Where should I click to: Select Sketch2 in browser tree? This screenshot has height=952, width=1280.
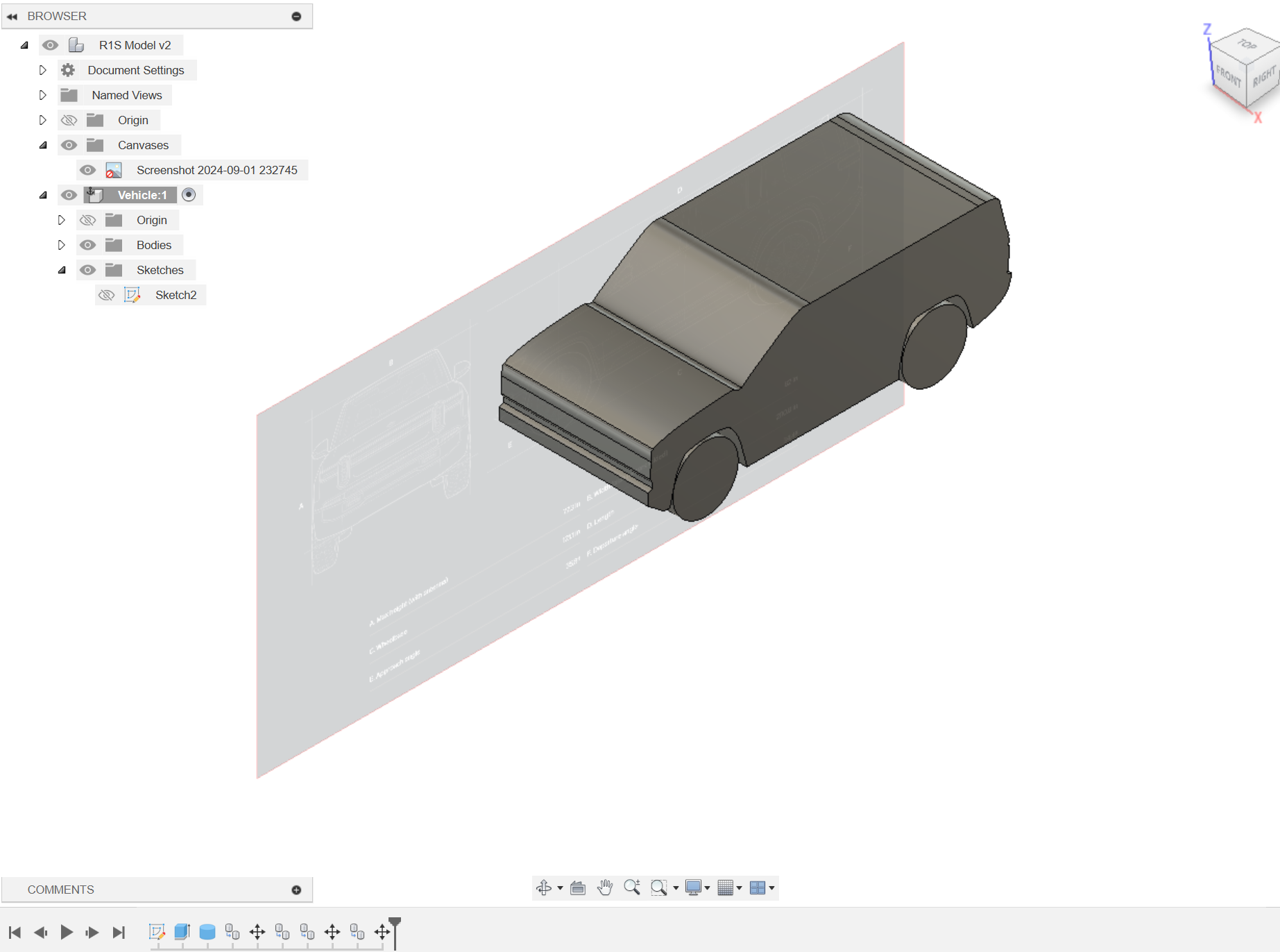coord(176,295)
